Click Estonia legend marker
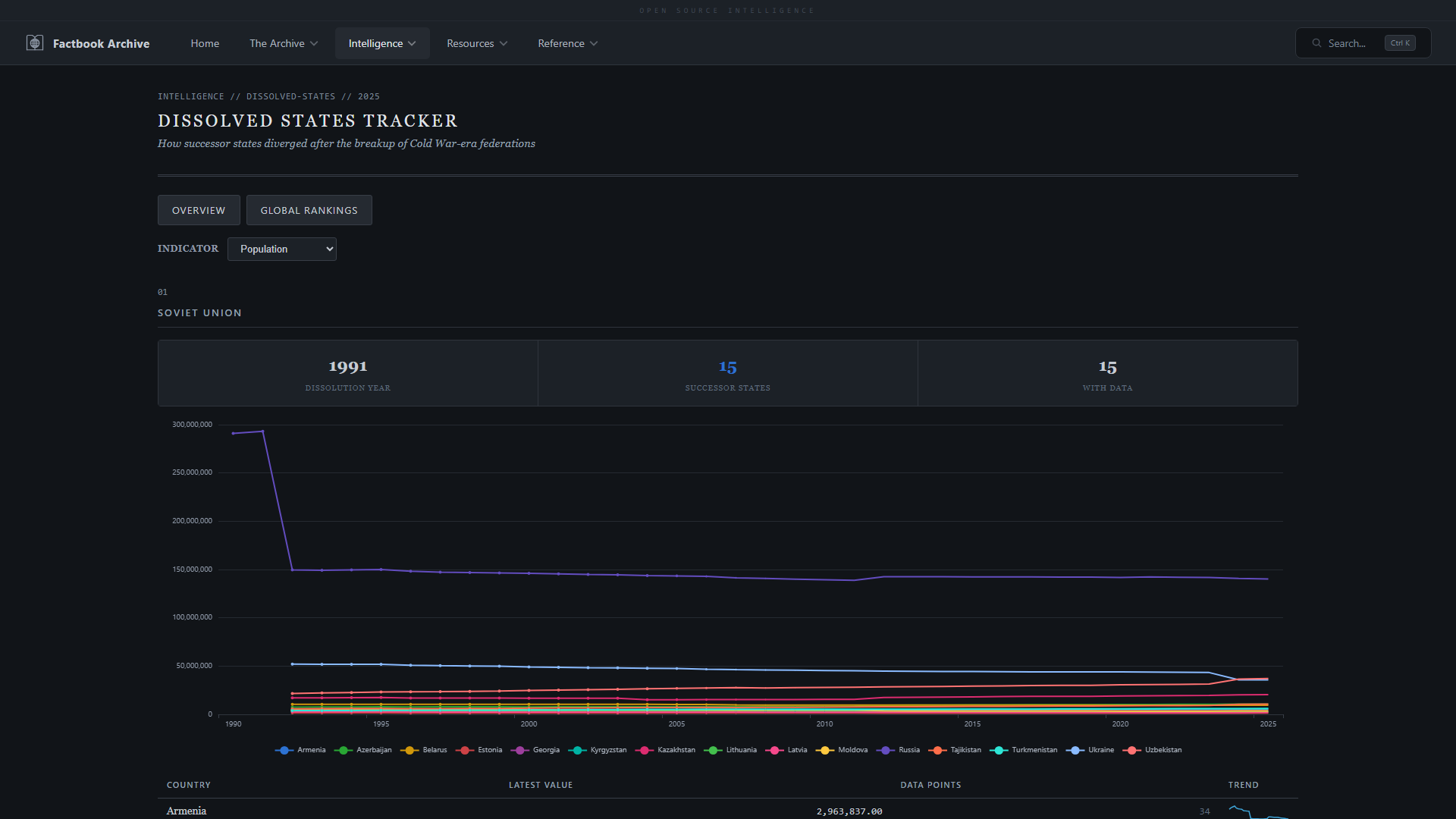 click(x=465, y=750)
